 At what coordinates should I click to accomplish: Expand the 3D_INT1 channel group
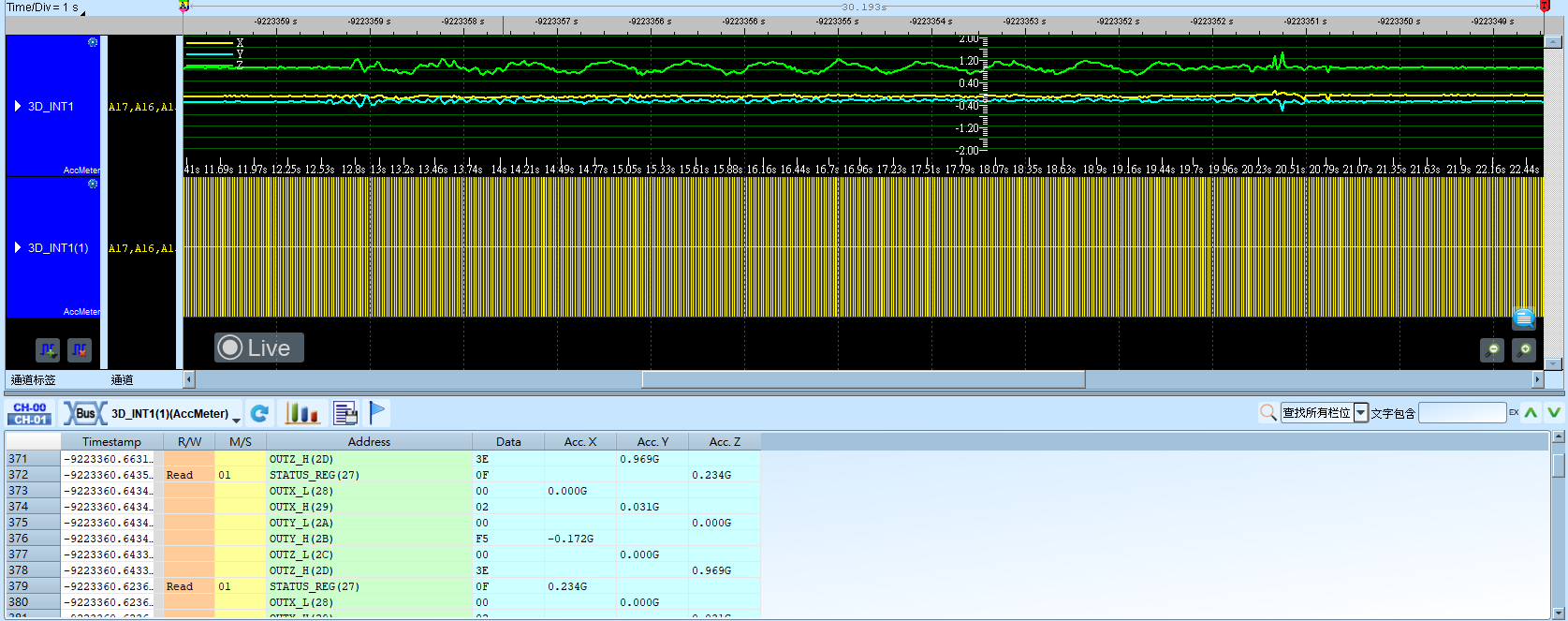pyautogui.click(x=18, y=106)
